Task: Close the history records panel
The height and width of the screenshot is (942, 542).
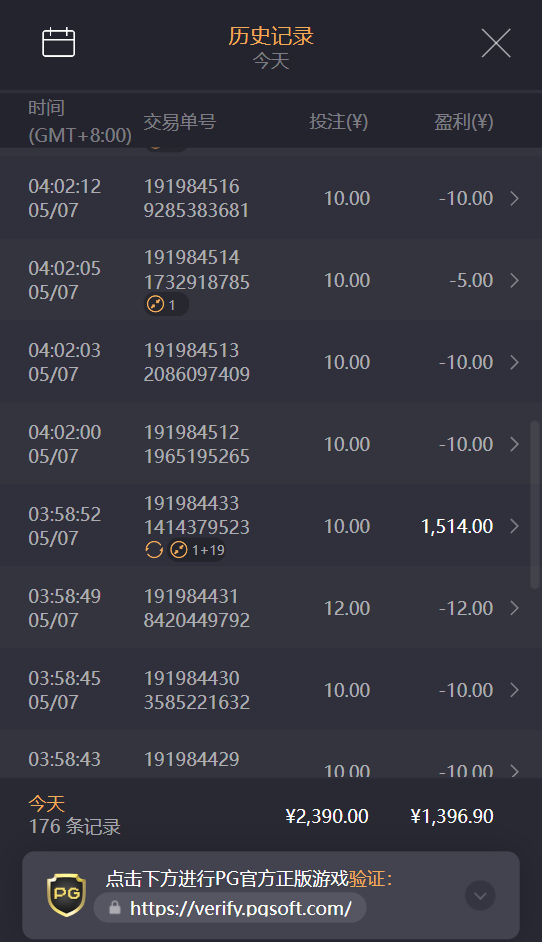Action: 496,43
